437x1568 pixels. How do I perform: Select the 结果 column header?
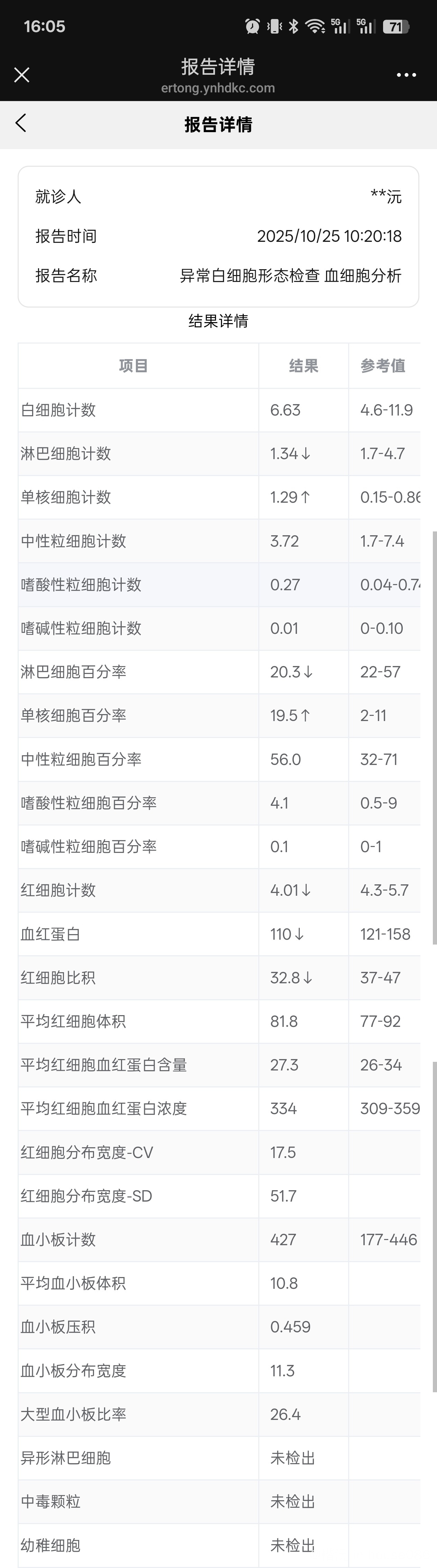[303, 366]
